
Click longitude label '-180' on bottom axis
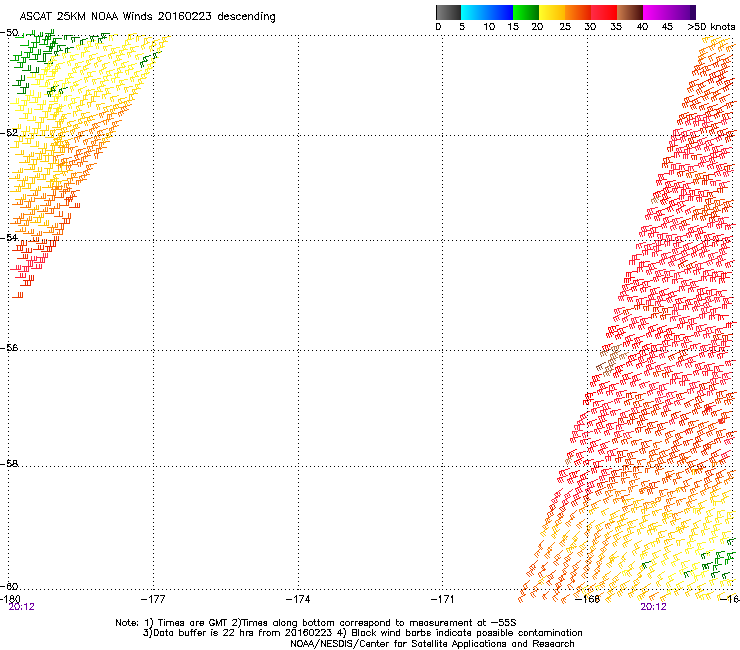coord(10,599)
